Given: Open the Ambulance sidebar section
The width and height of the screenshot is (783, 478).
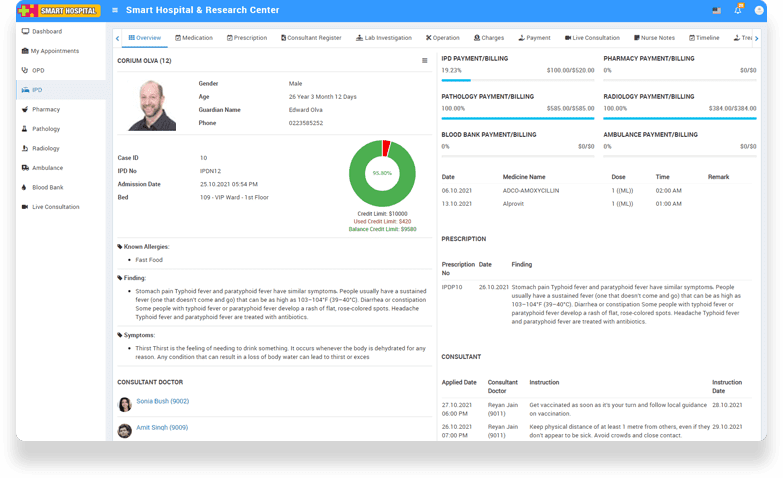Looking at the screenshot, I should [47, 168].
